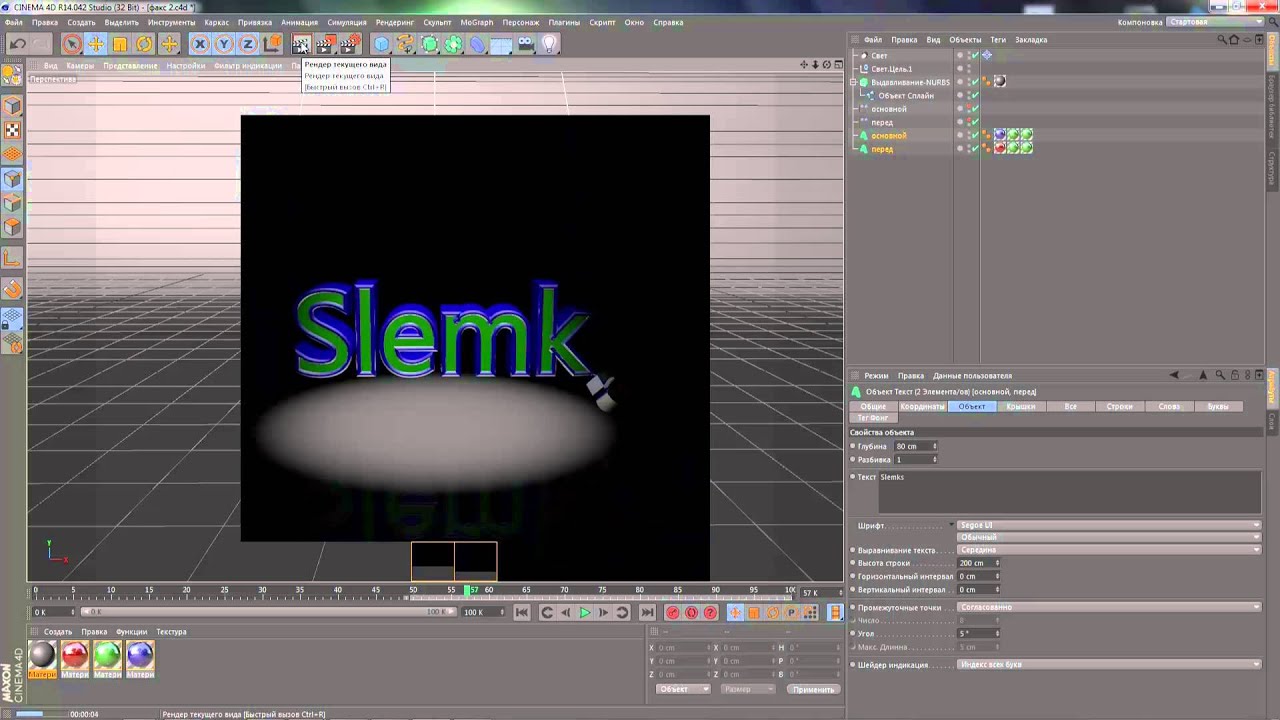The height and width of the screenshot is (720, 1280).
Task: Toggle the coordinate system icon
Action: click(x=272, y=44)
